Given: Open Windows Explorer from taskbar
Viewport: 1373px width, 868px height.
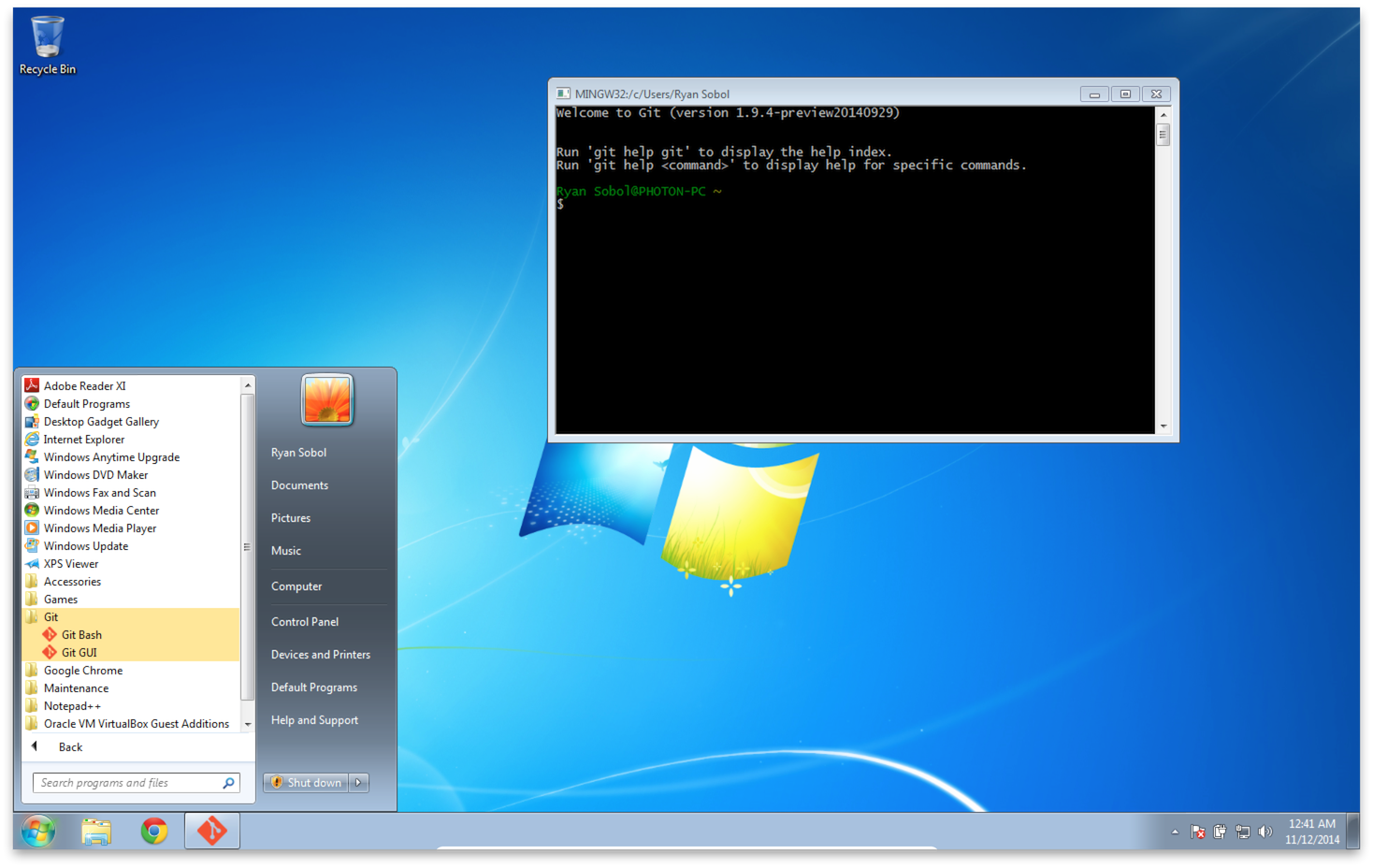Looking at the screenshot, I should pos(96,831).
